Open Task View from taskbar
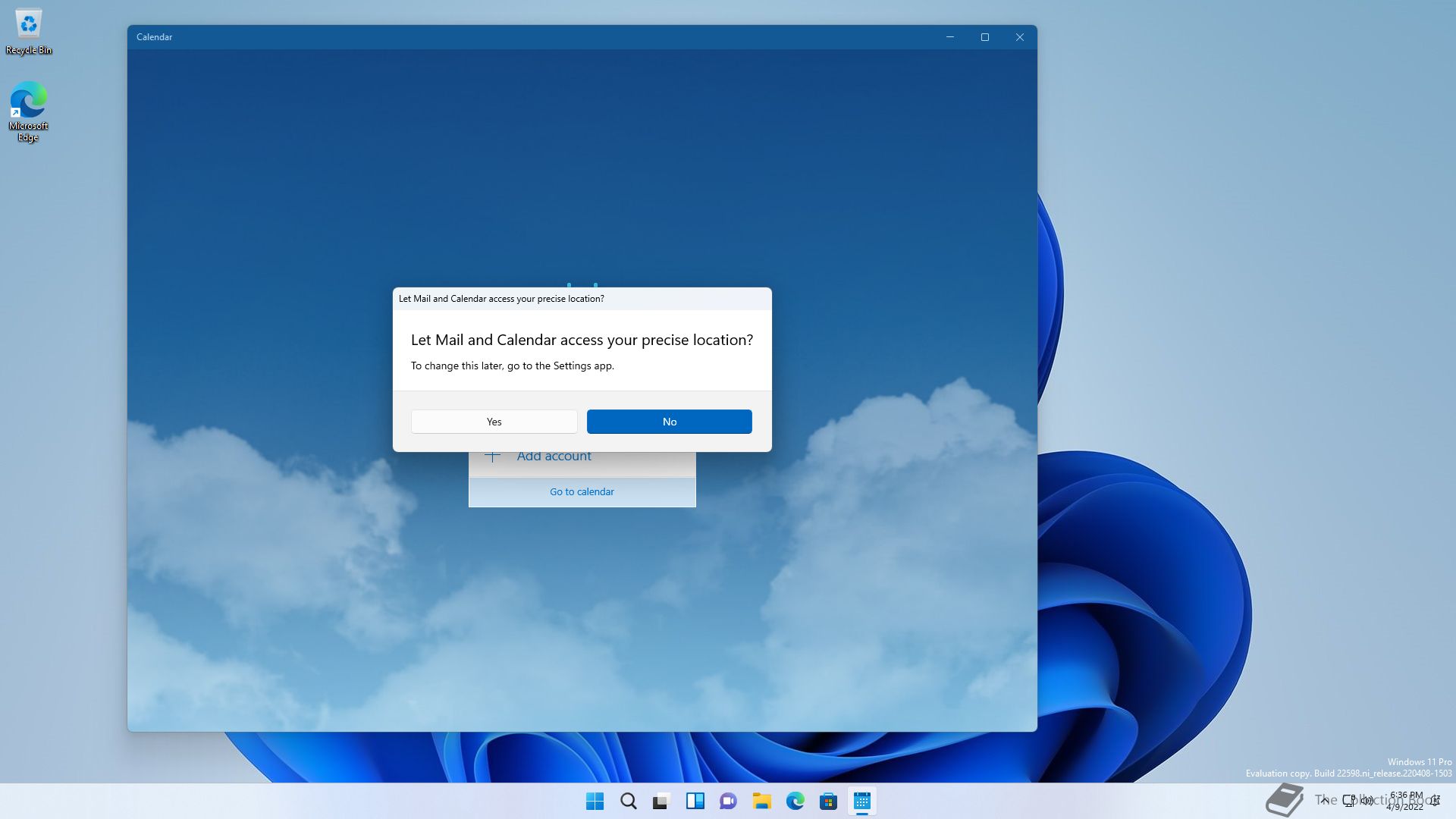 (661, 801)
